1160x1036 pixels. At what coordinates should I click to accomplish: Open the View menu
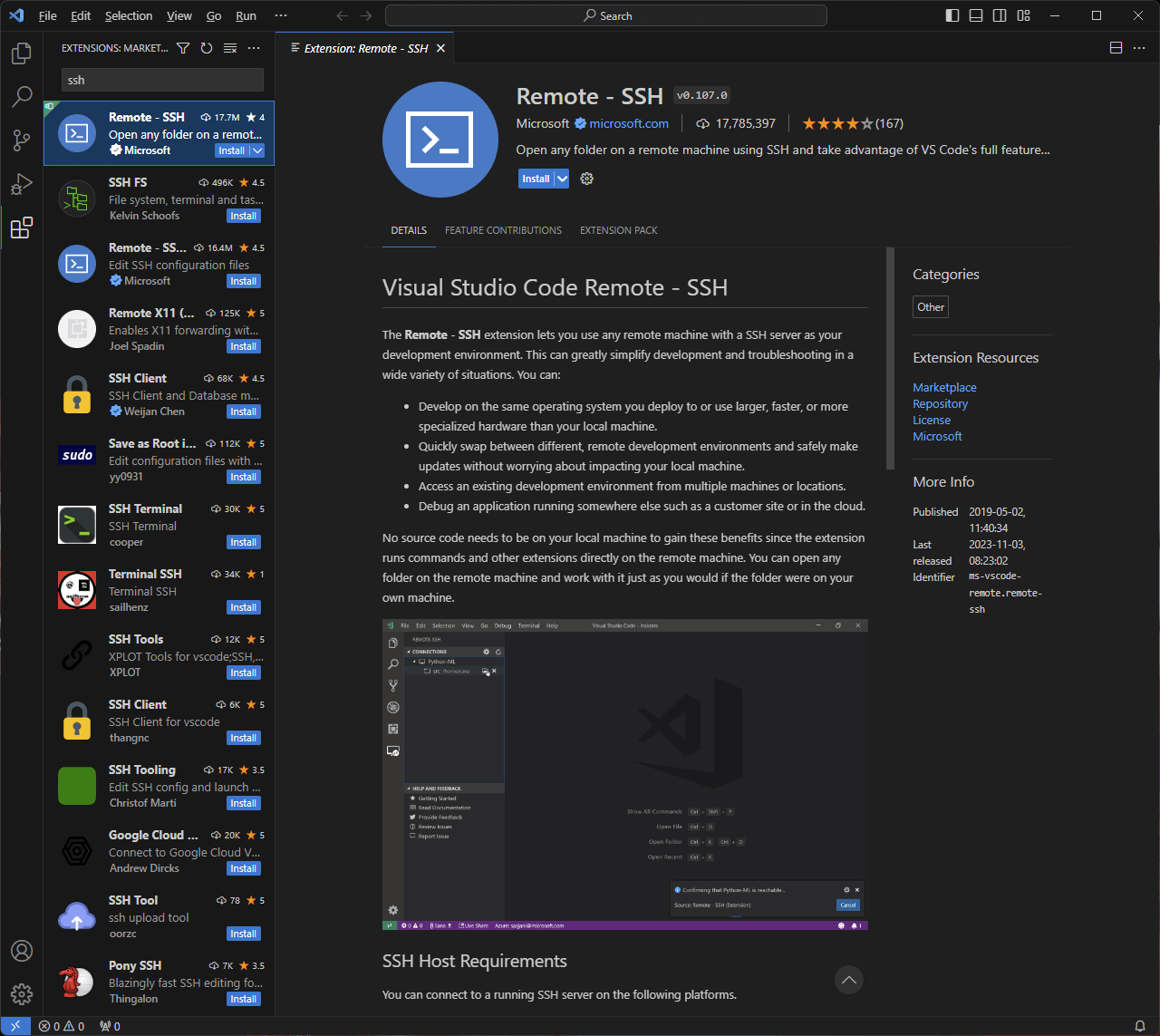(x=179, y=15)
